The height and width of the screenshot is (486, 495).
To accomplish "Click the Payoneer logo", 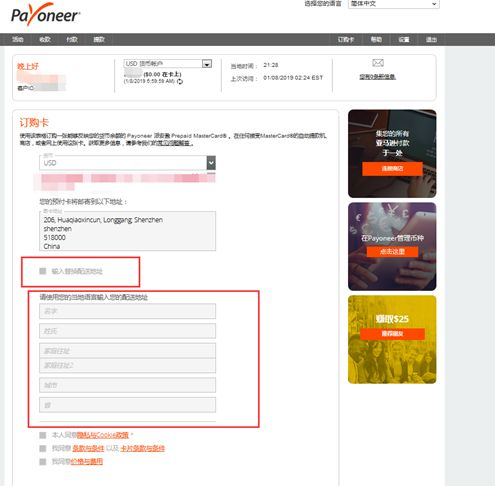I will click(x=45, y=15).
